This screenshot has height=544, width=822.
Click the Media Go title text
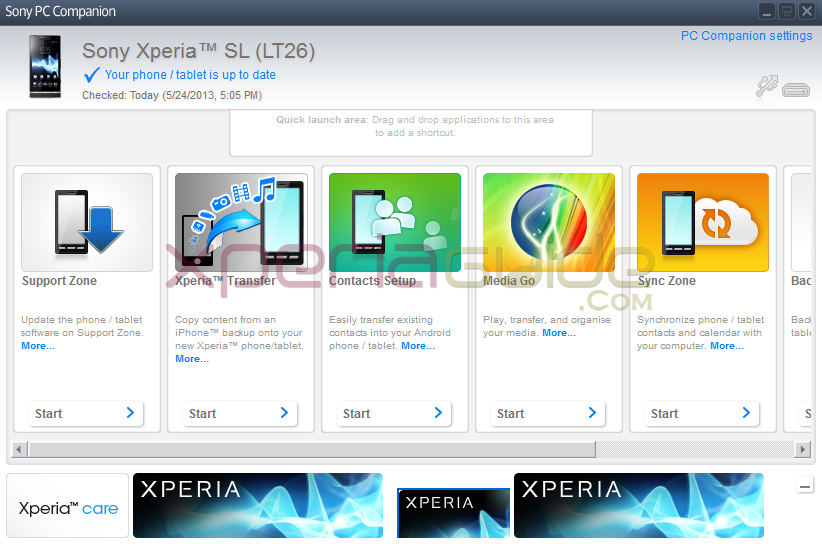click(509, 281)
